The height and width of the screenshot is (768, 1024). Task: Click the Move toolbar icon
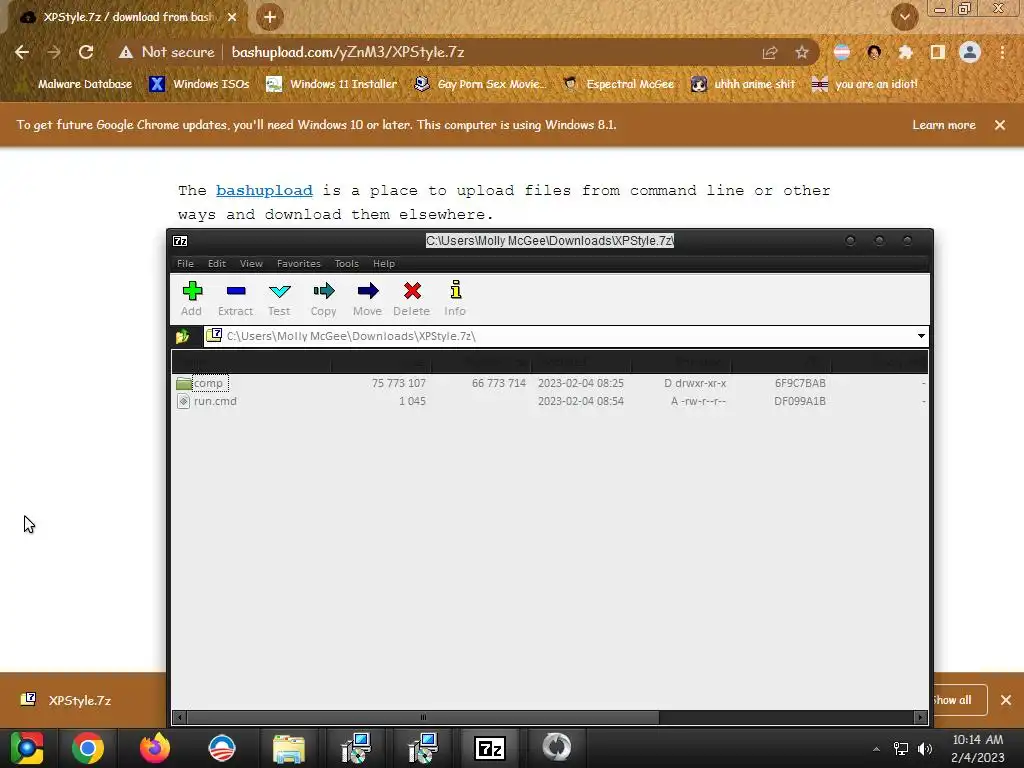coord(367,298)
